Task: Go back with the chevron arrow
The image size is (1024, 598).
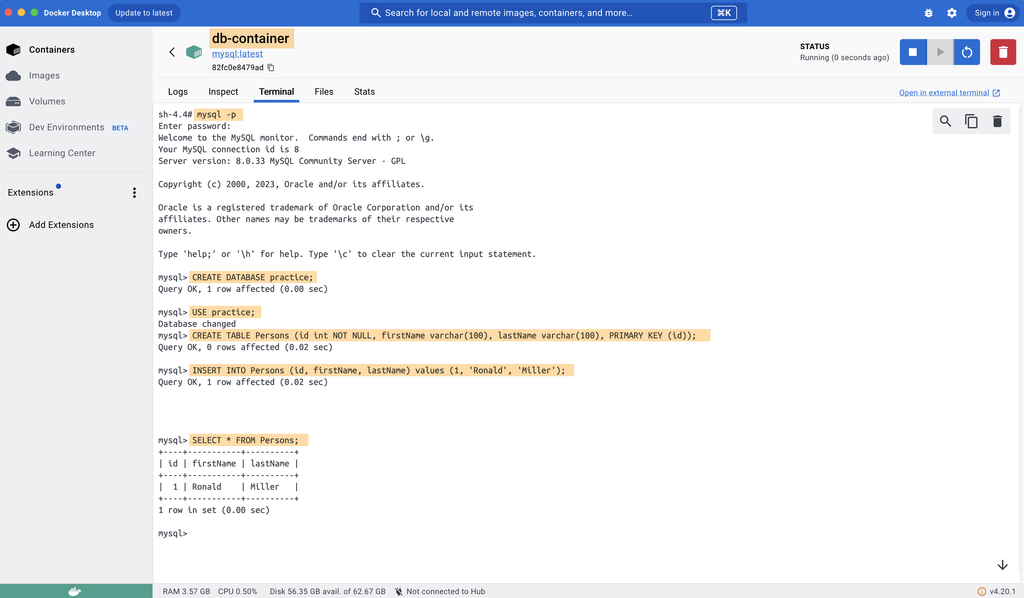Action: [172, 51]
